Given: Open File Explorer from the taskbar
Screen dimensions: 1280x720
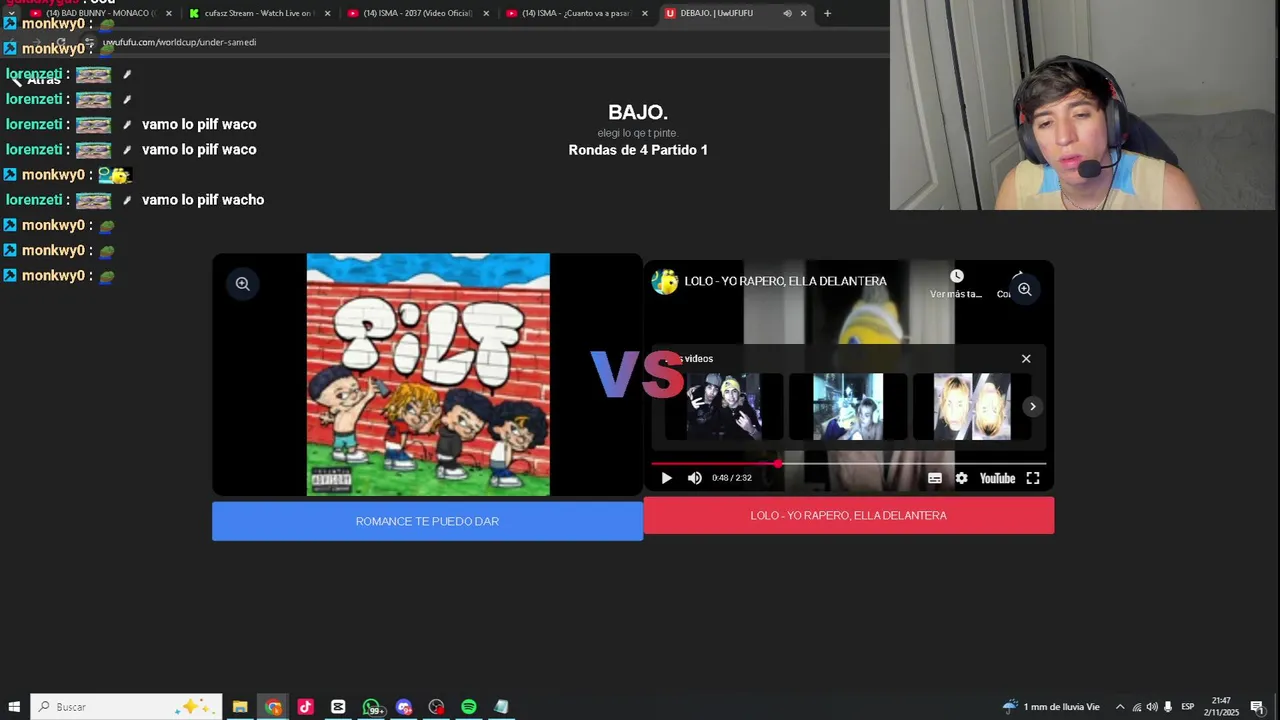Looking at the screenshot, I should [x=240, y=707].
